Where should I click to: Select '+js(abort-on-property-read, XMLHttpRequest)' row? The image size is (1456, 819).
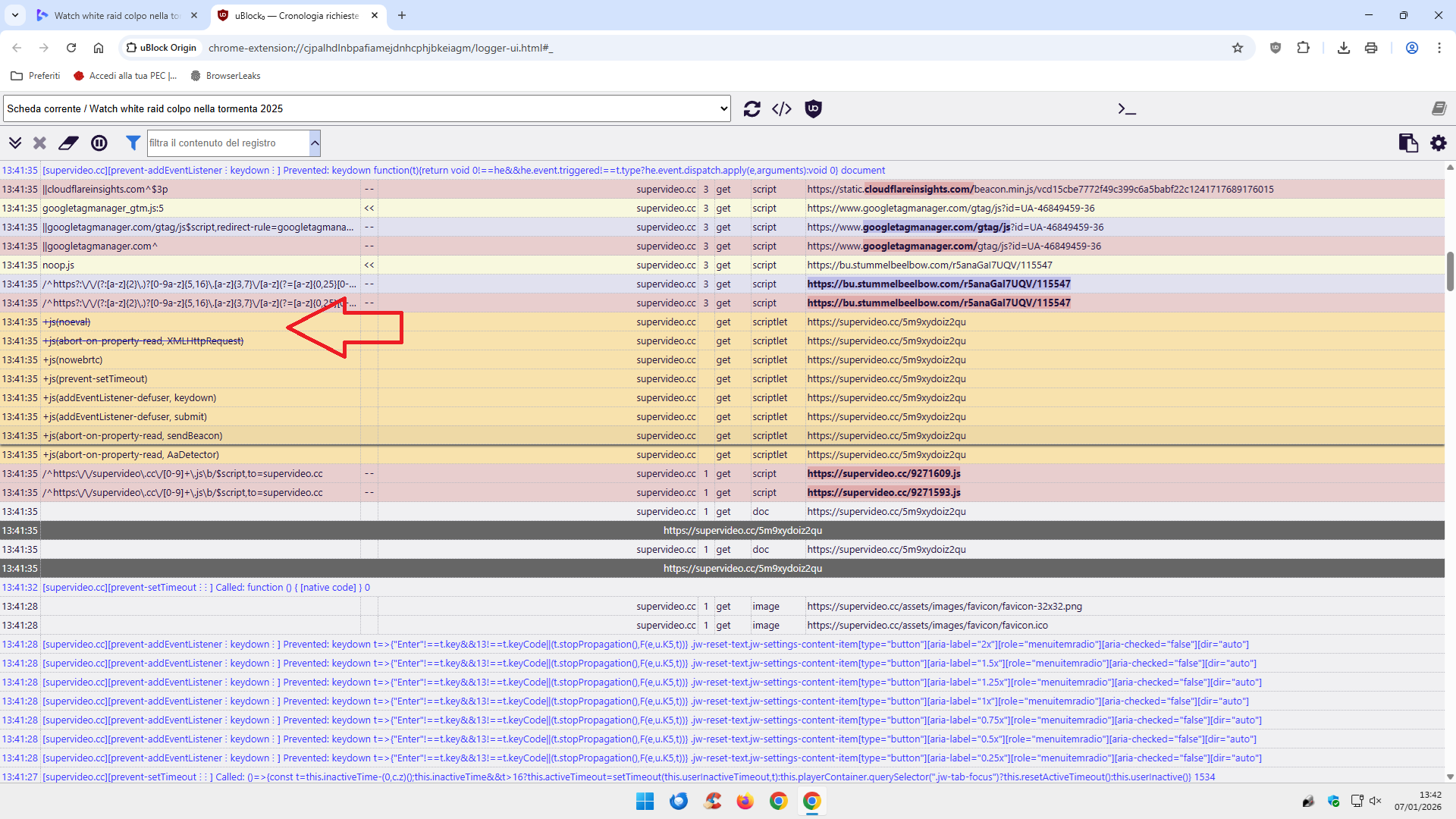(722, 341)
